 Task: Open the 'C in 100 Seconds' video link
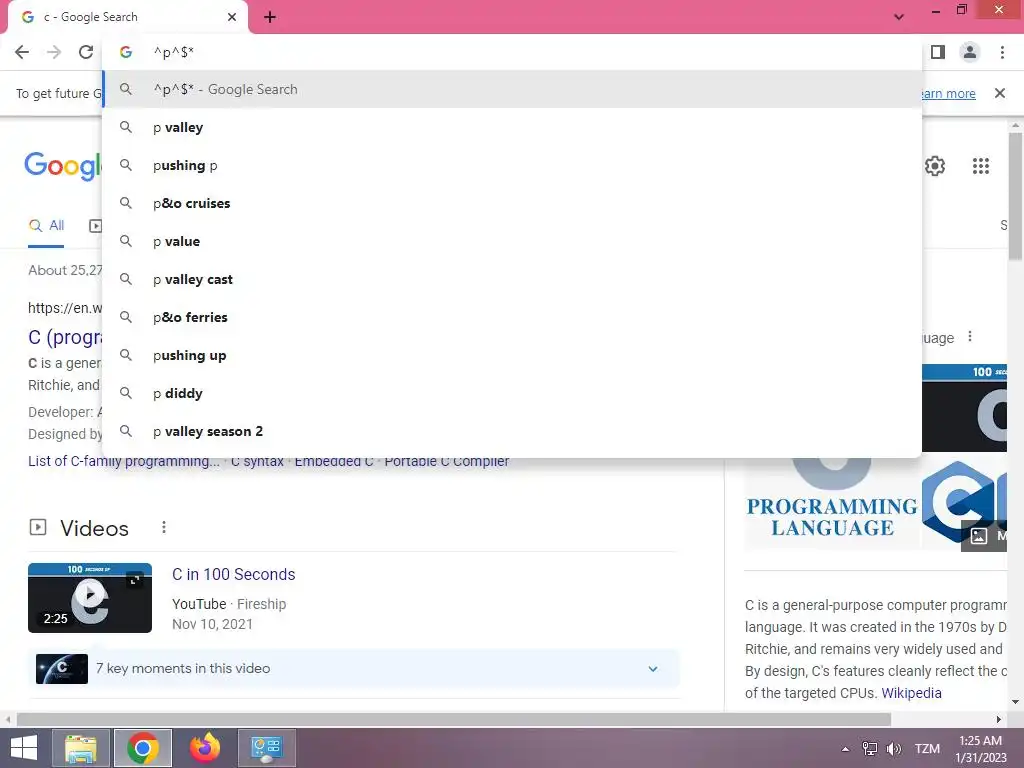click(233, 574)
